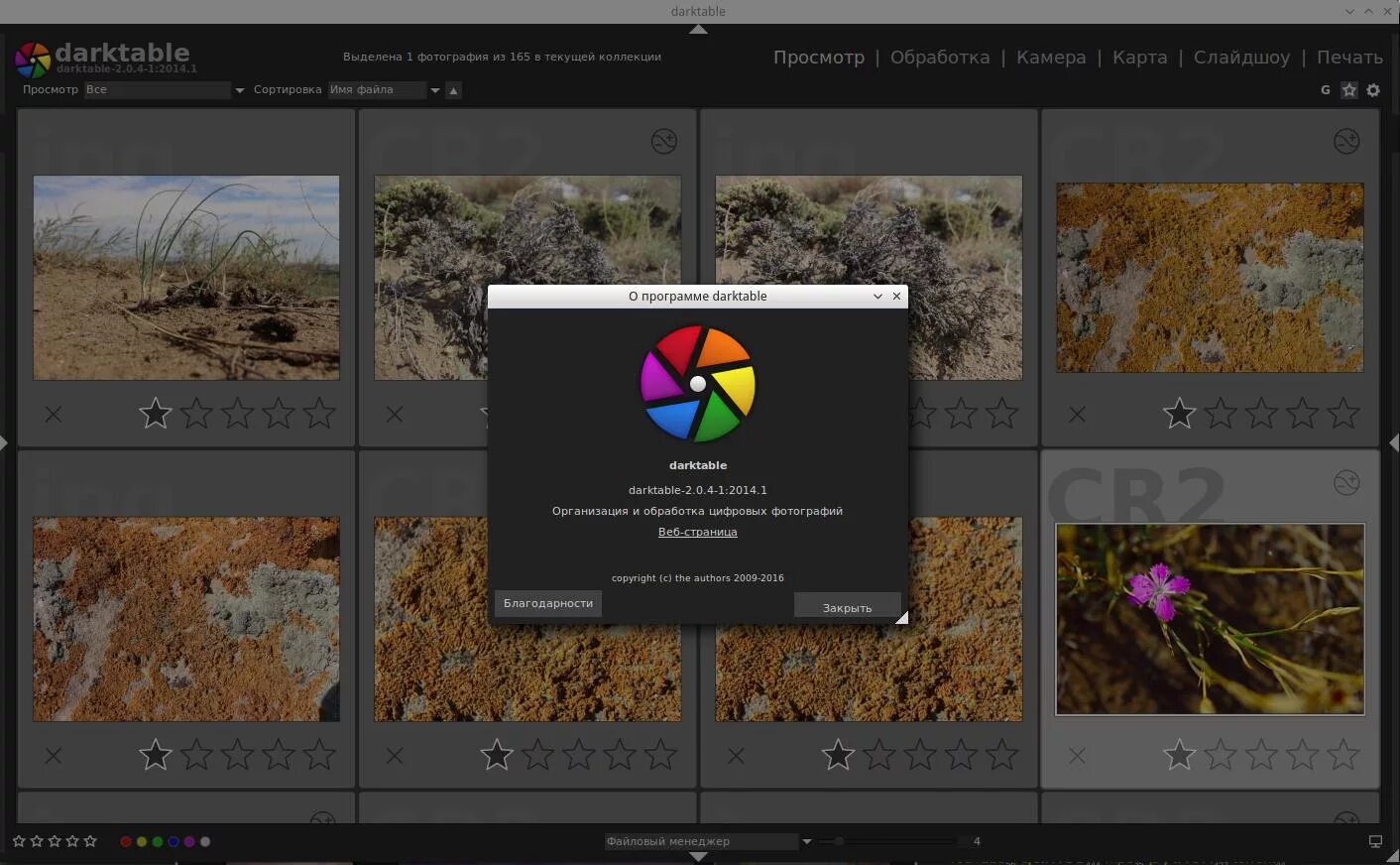The width and height of the screenshot is (1400, 865).
Task: Open the Просмотр filter dropdown showing Все
Action: (x=165, y=90)
